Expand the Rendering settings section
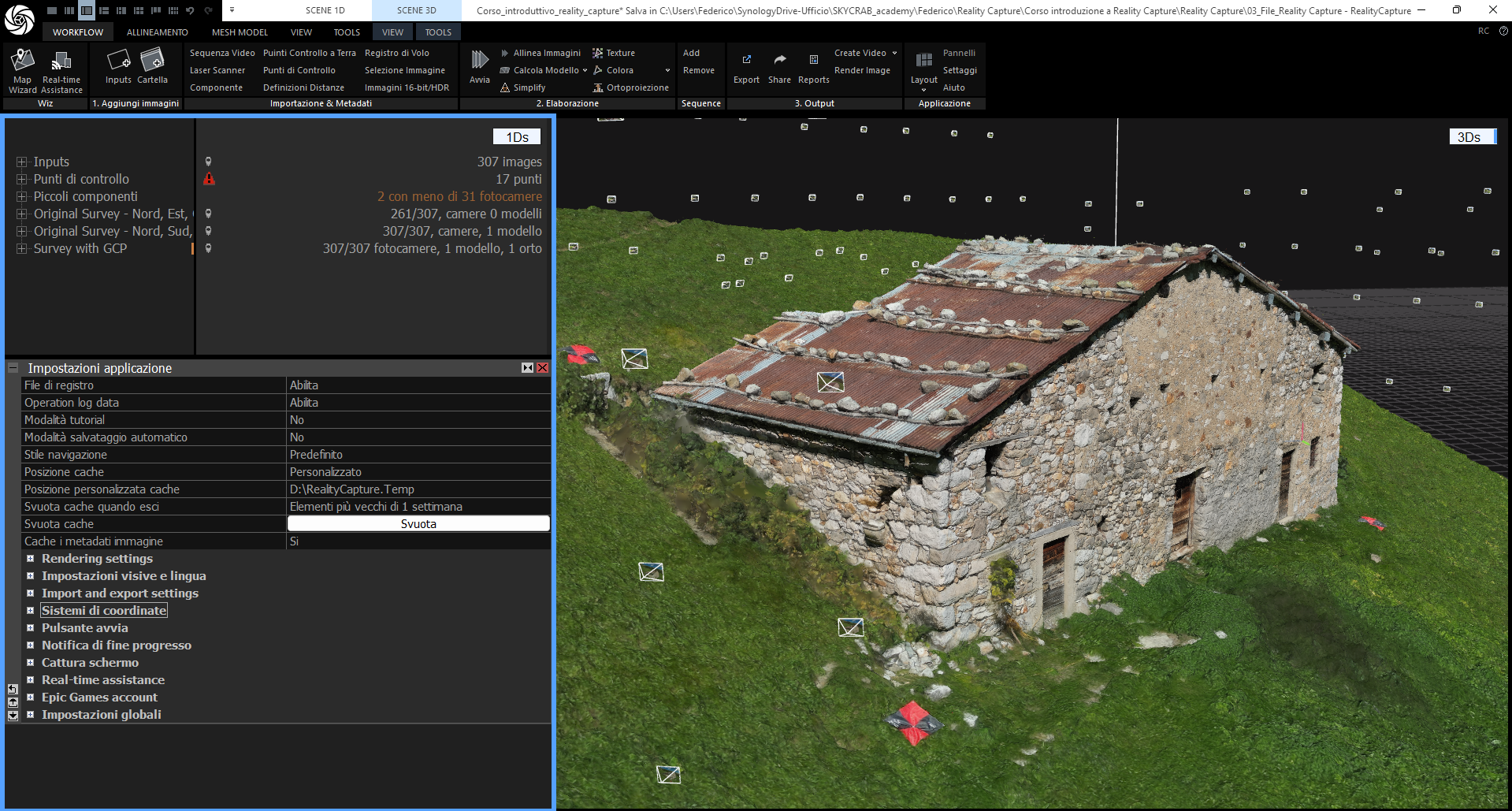The width and height of the screenshot is (1512, 811). pyautogui.click(x=31, y=559)
